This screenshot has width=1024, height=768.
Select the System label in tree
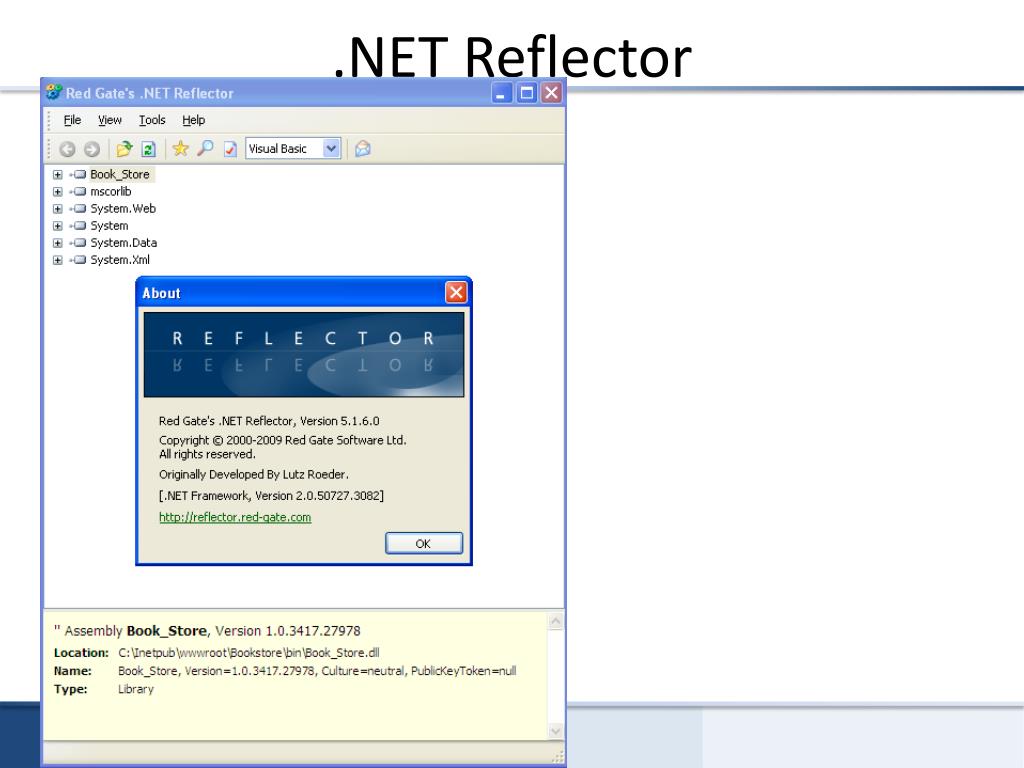pos(109,225)
